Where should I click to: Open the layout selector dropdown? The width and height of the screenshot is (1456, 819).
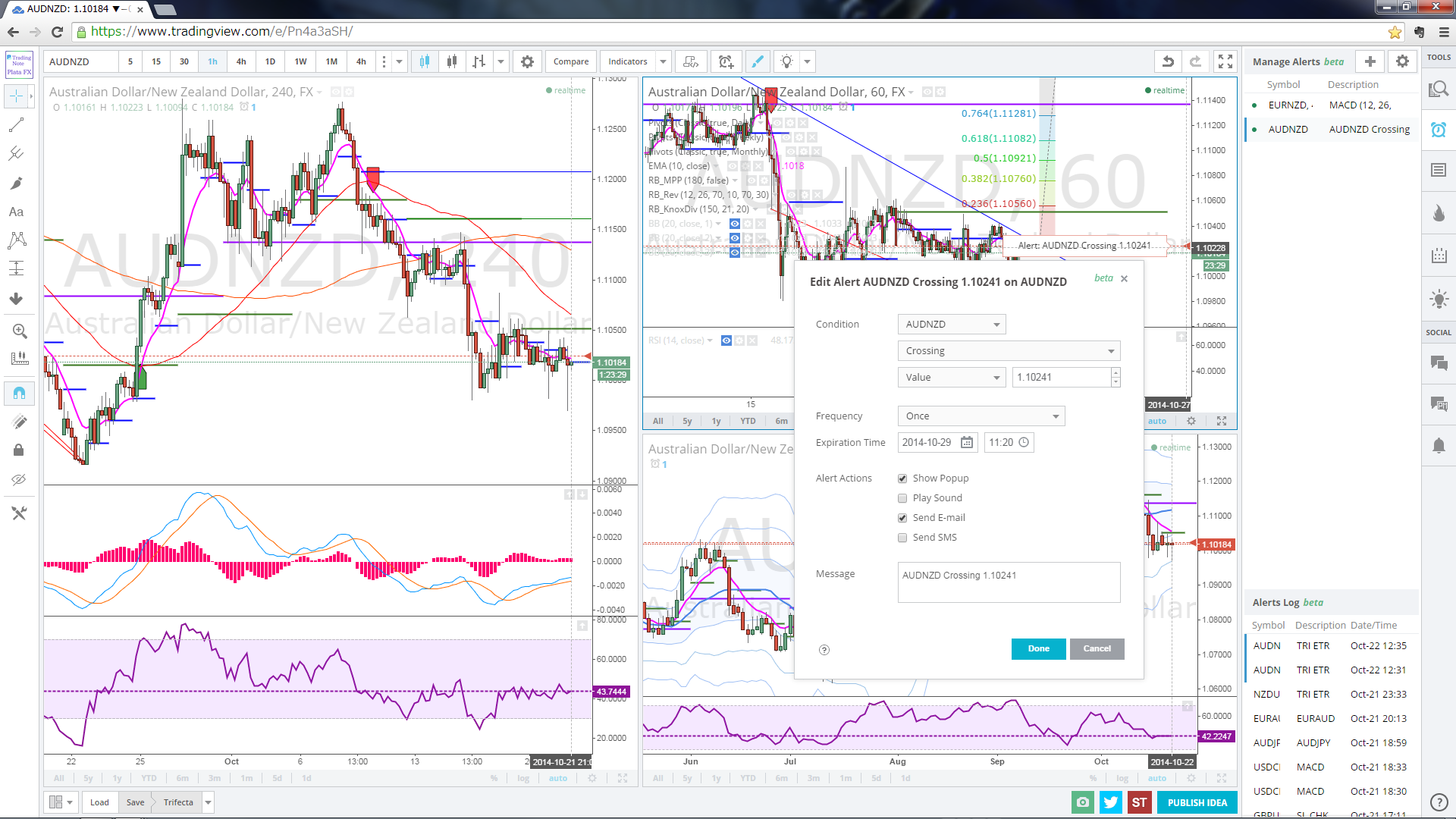pos(61,802)
